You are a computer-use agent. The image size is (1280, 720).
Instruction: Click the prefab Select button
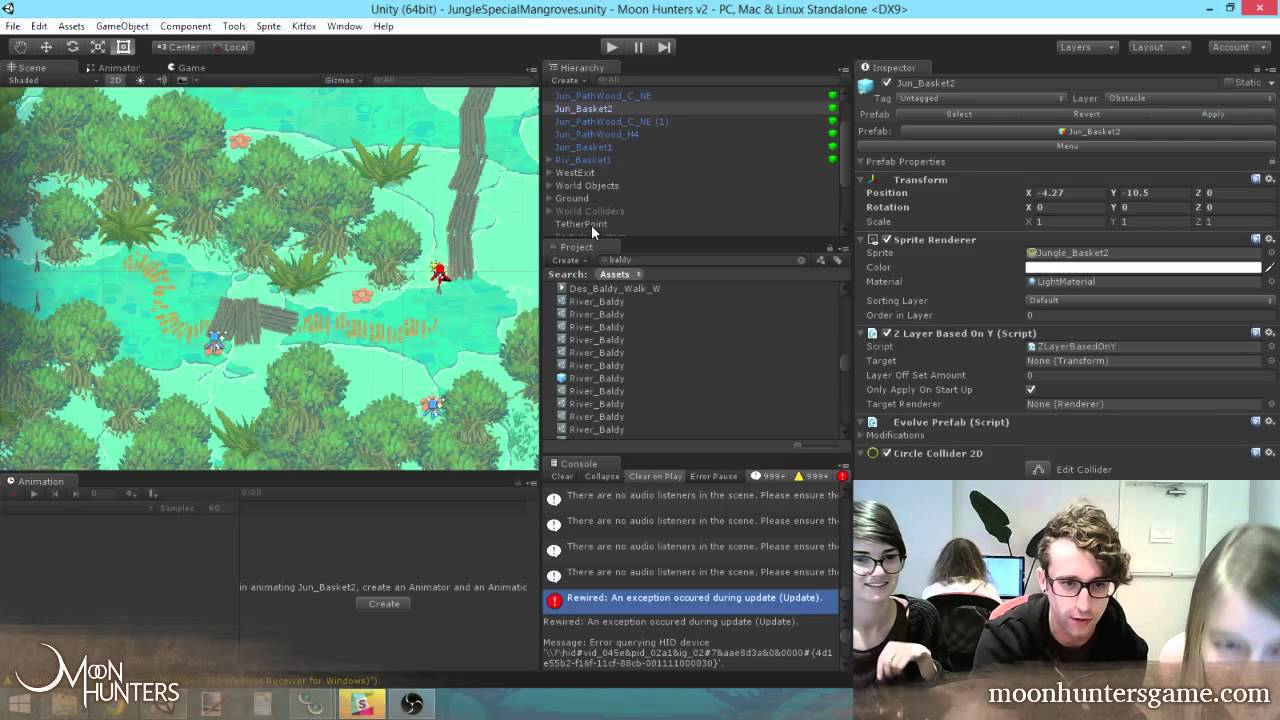click(x=959, y=115)
